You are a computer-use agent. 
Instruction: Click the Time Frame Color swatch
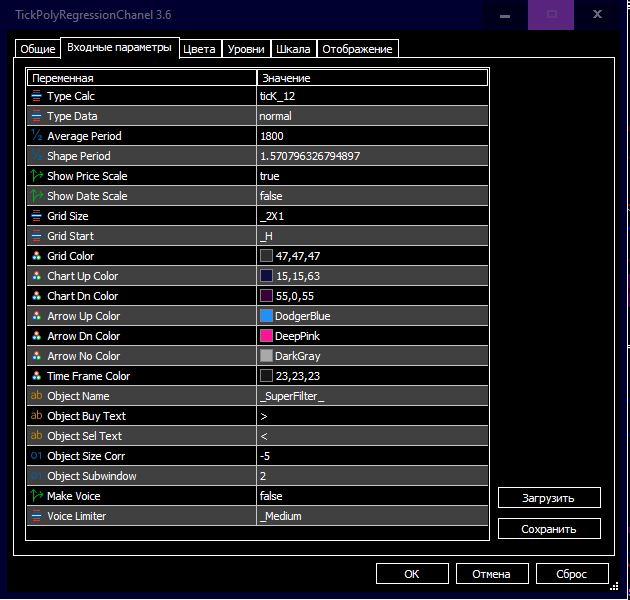click(x=266, y=376)
